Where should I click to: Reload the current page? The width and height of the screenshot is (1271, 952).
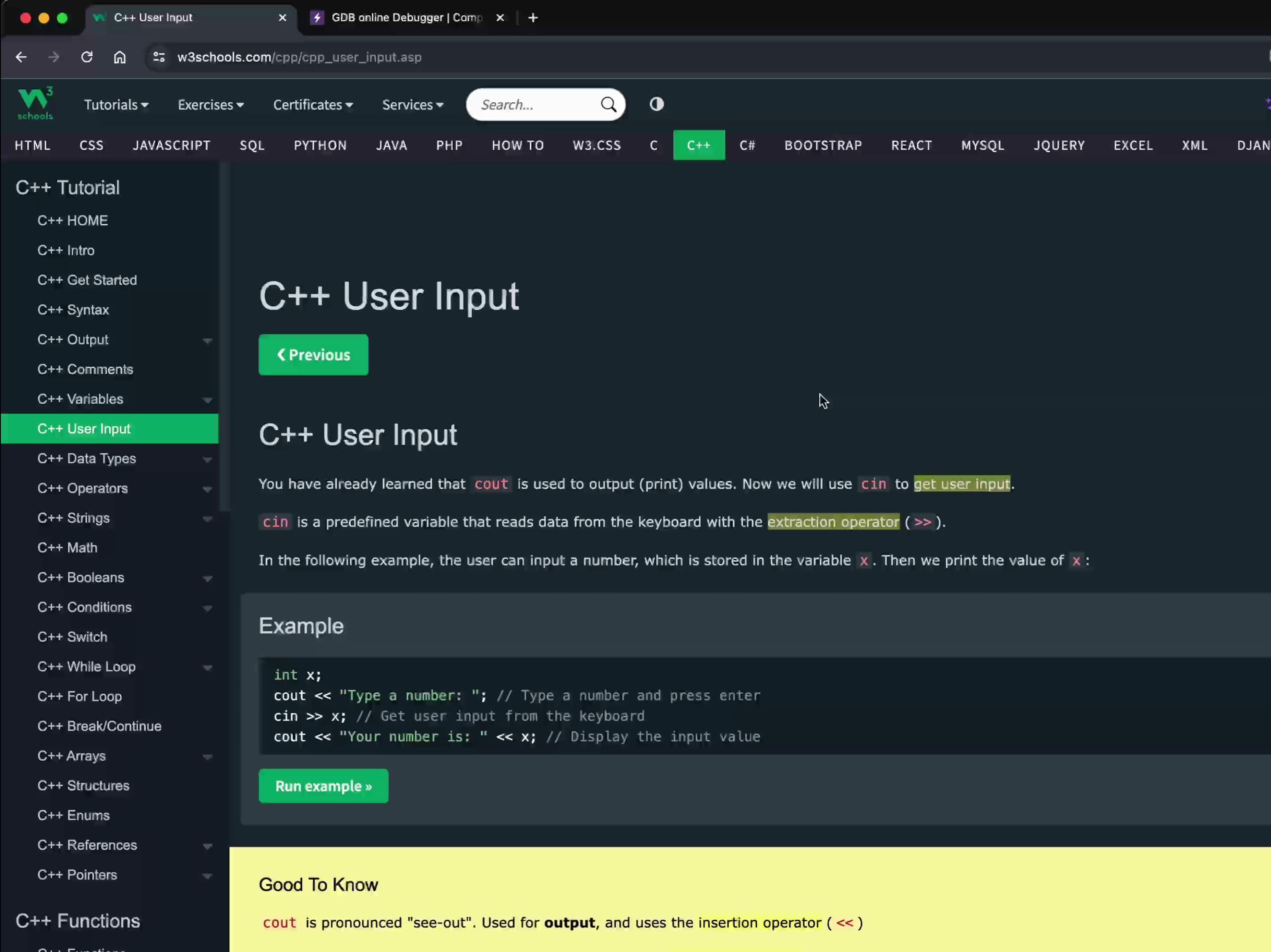coord(86,57)
